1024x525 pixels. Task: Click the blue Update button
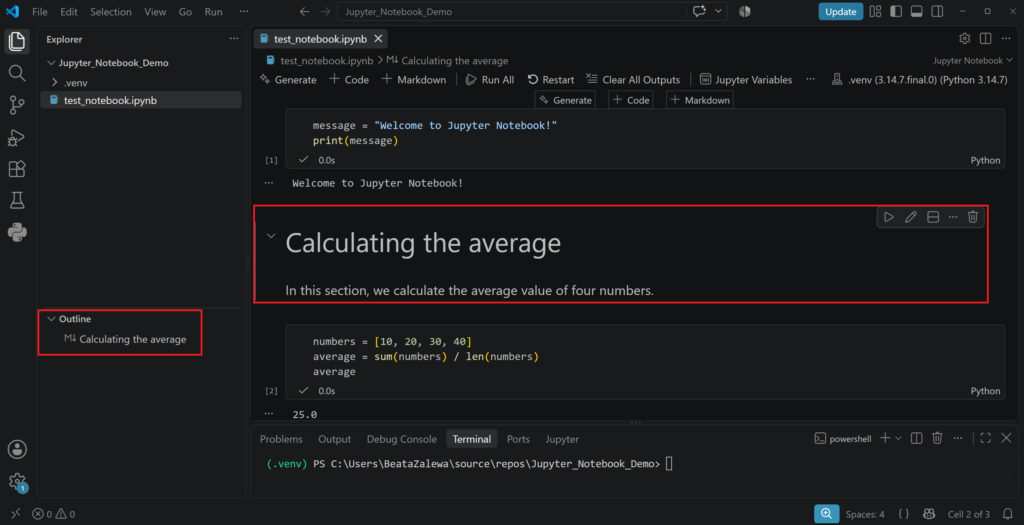tap(840, 12)
